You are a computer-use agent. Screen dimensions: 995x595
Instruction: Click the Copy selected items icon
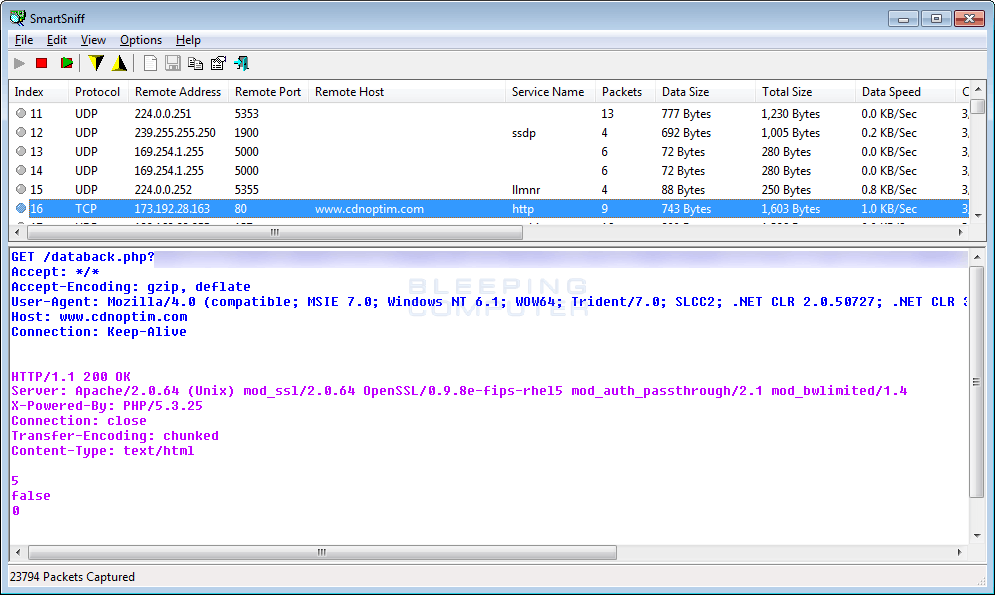(195, 63)
